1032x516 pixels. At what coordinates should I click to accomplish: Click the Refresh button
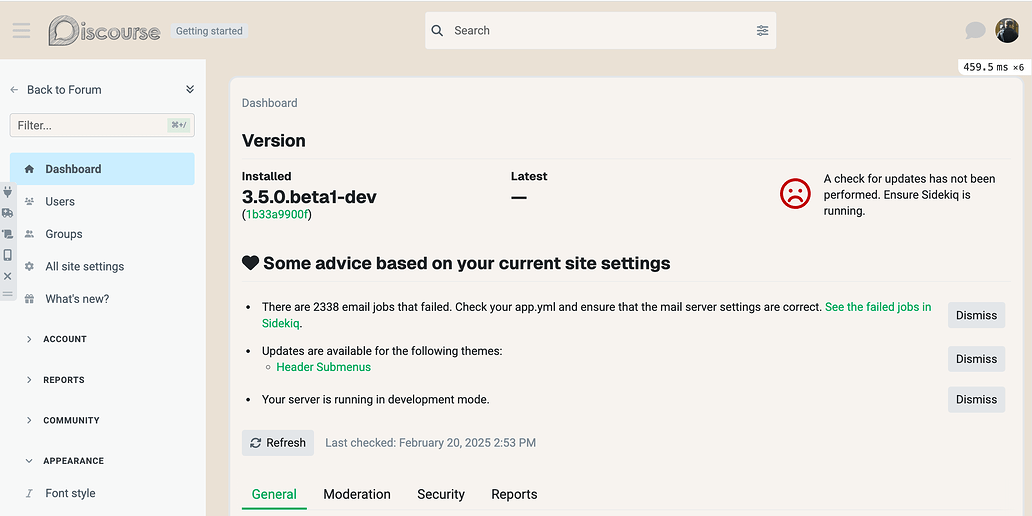(x=278, y=443)
